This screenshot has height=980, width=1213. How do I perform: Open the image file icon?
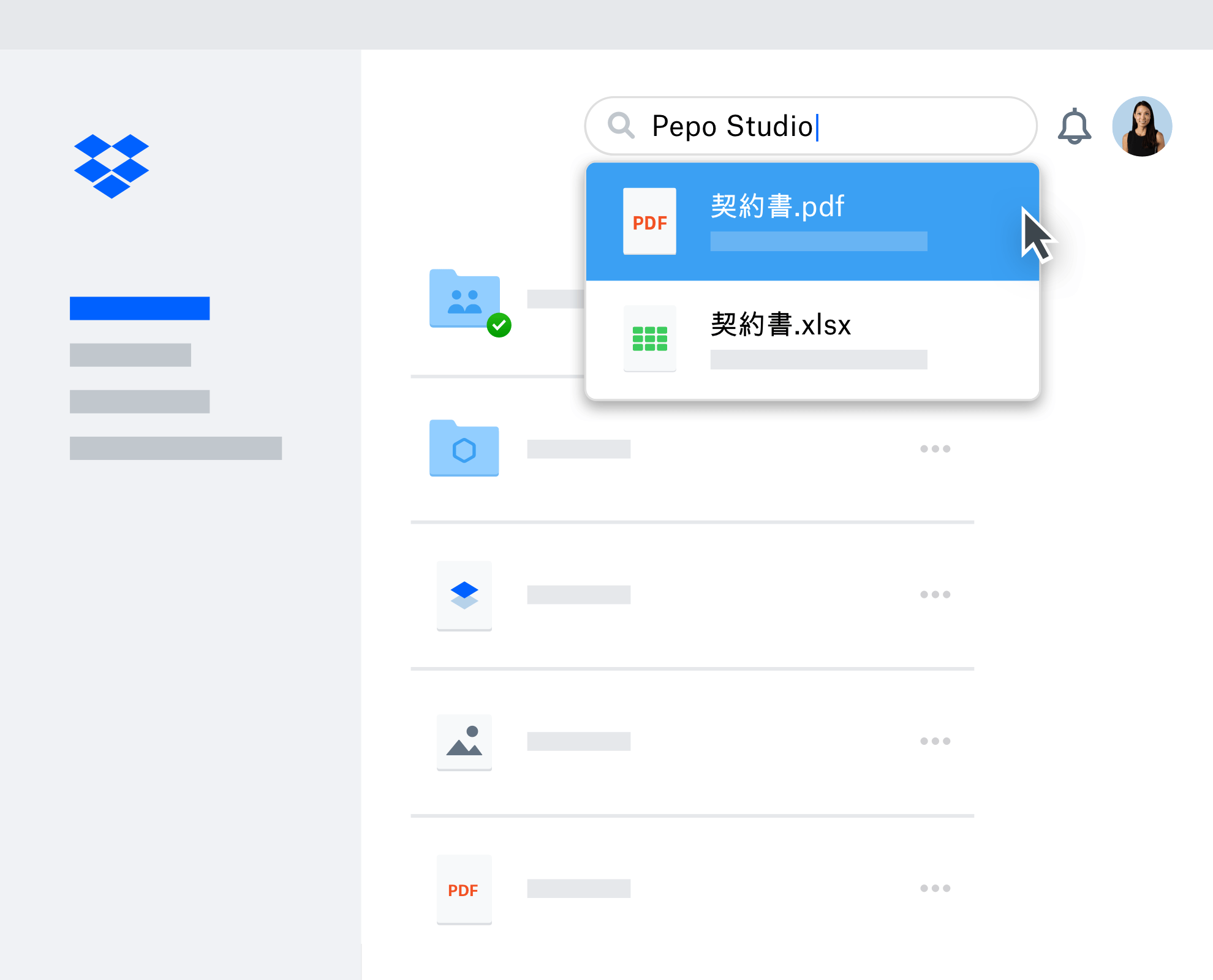tap(464, 742)
